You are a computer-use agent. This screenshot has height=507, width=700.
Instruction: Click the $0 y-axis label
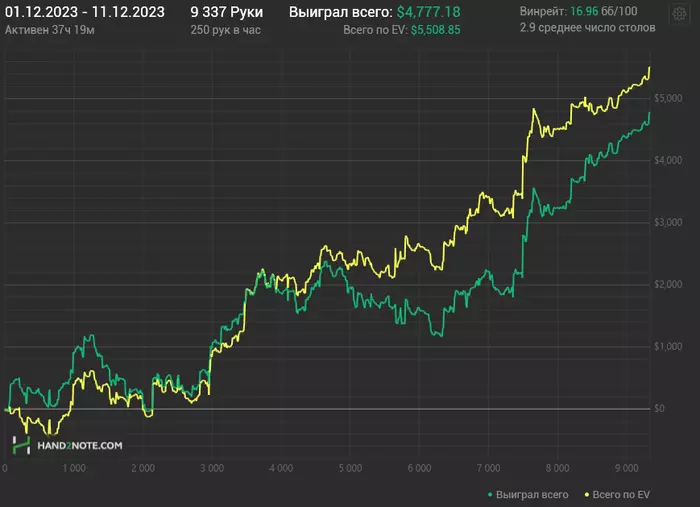[659, 408]
